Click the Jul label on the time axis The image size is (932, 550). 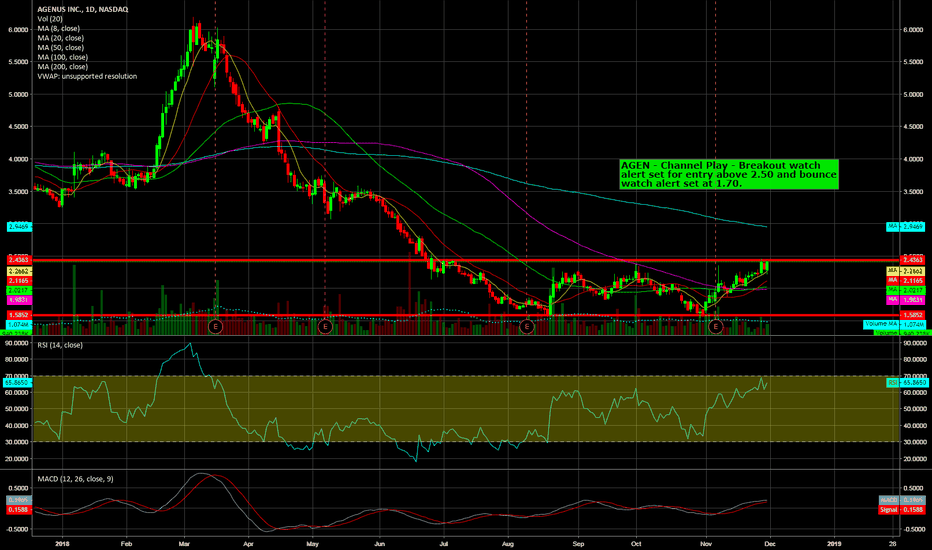tap(443, 543)
